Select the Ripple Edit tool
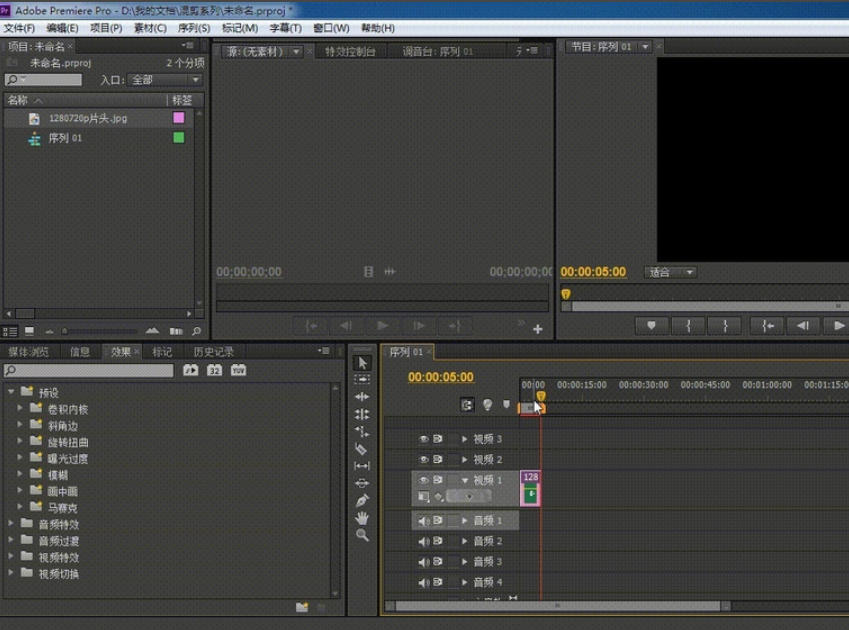The image size is (849, 630). click(x=362, y=397)
